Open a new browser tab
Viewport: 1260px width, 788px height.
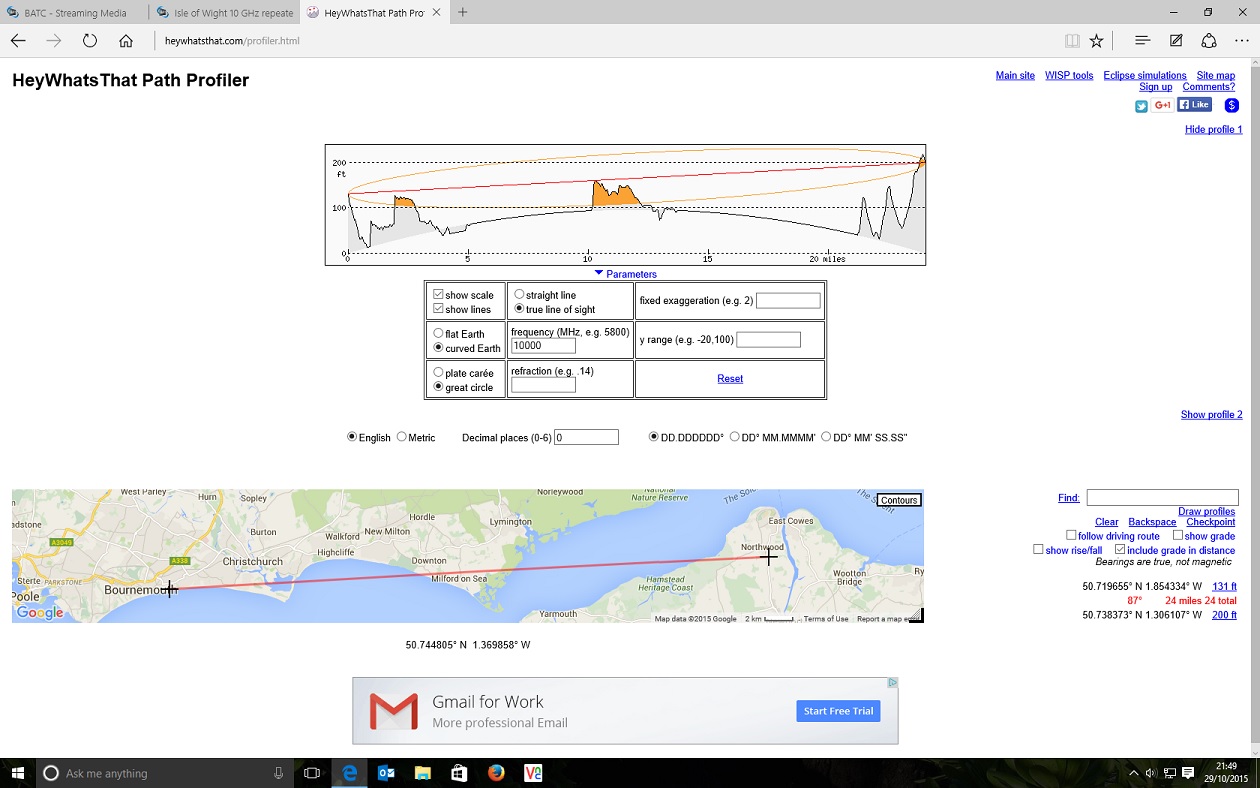463,13
